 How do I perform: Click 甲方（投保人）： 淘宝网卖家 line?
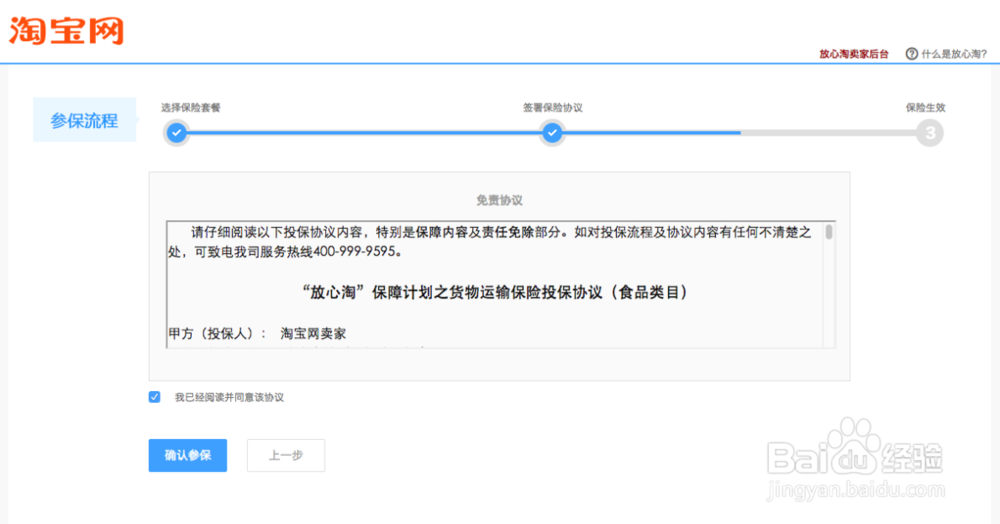[x=257, y=333]
